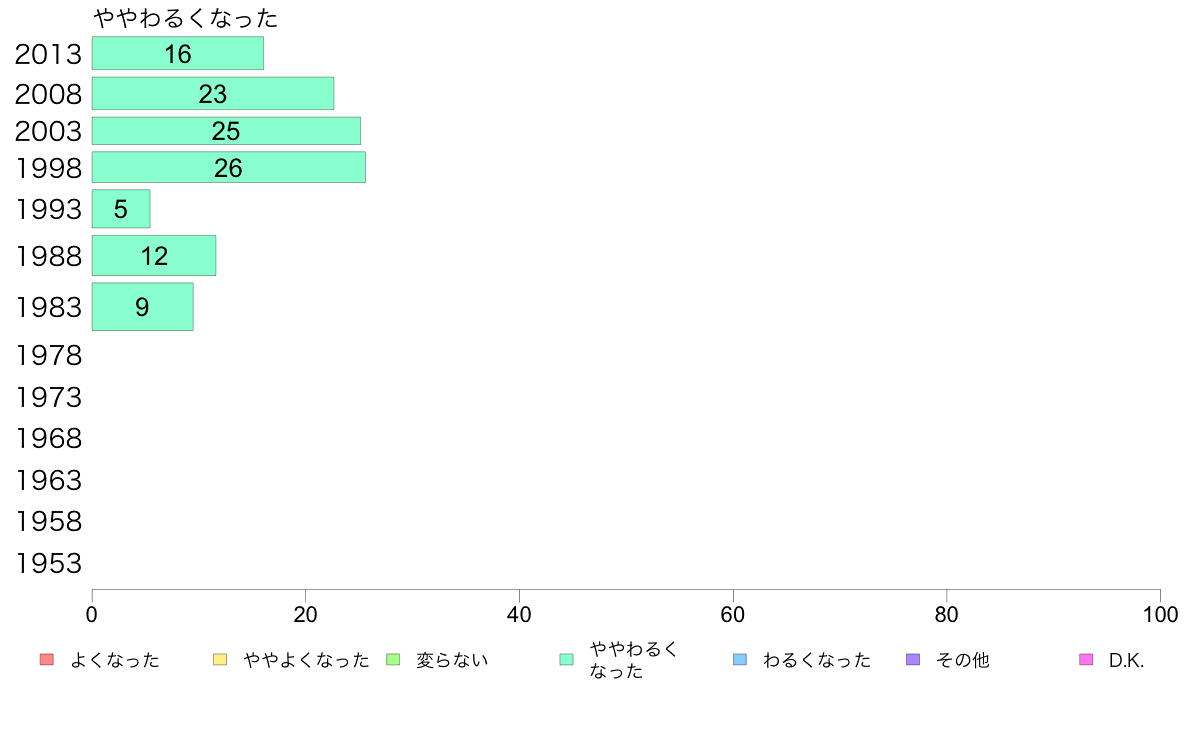
Task: Click the blue わるくなった legend swatch
Action: [739, 659]
